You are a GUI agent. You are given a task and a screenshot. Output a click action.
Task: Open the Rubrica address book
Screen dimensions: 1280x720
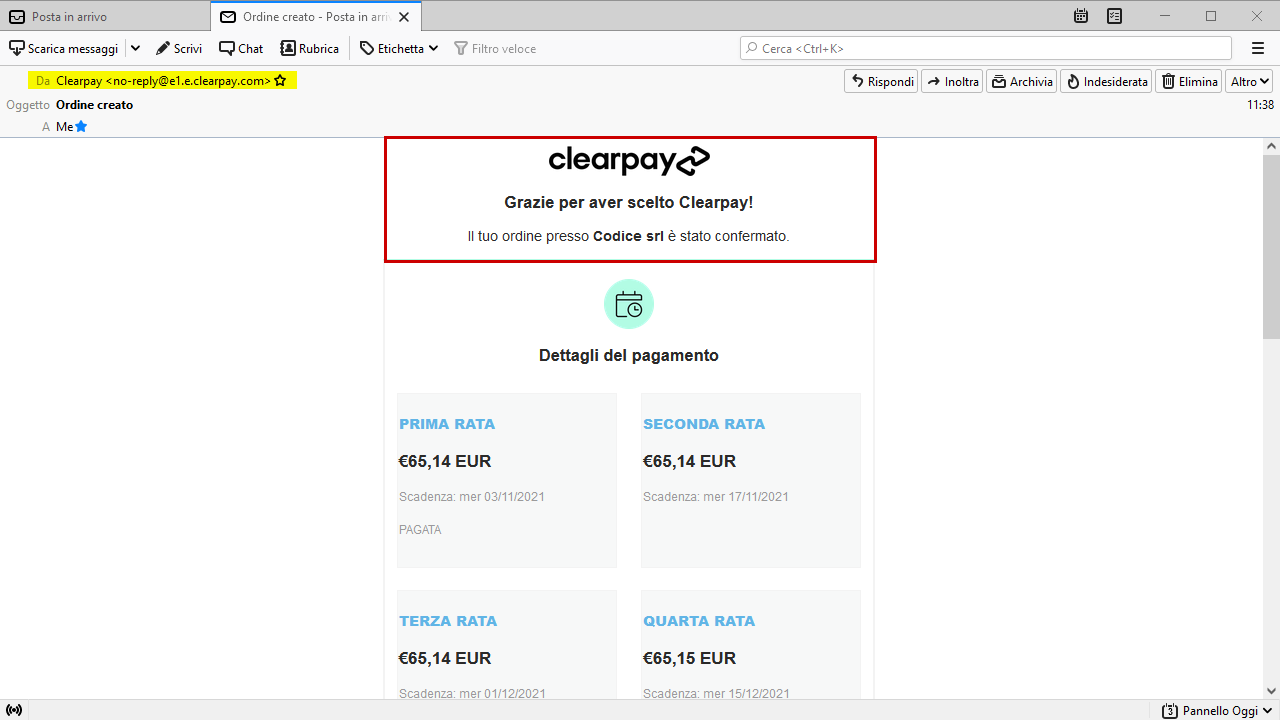(309, 48)
